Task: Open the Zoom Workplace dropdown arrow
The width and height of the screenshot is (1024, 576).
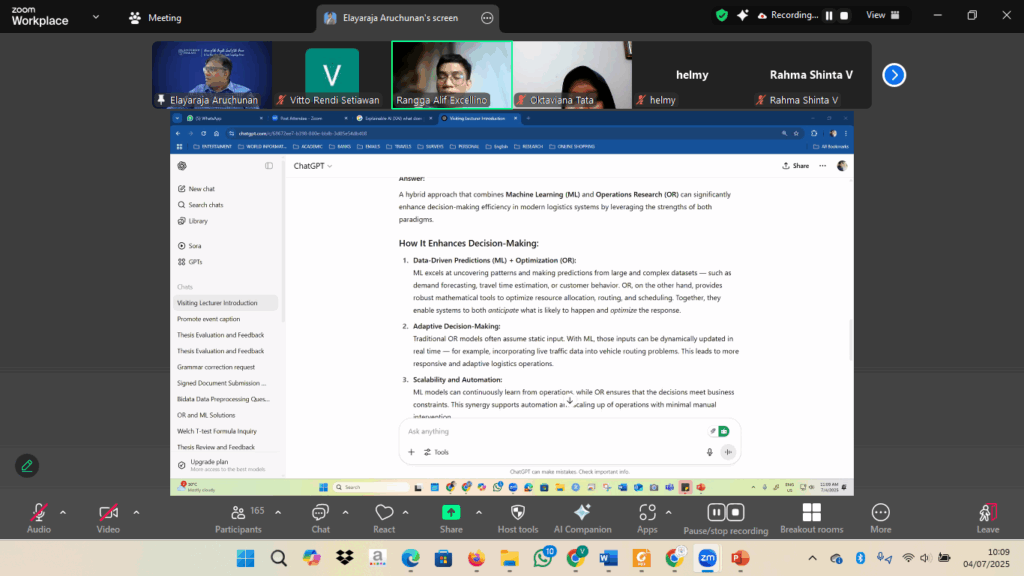Action: (x=96, y=18)
